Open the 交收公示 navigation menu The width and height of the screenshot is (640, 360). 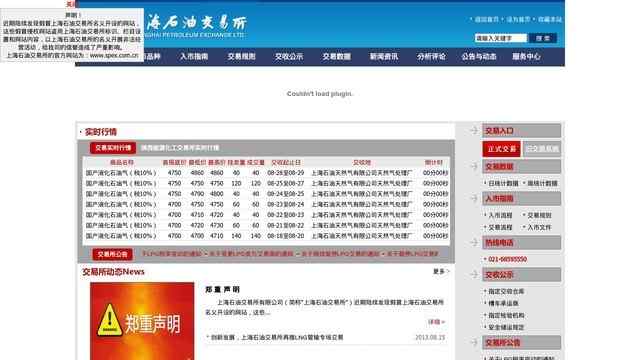coord(289,56)
